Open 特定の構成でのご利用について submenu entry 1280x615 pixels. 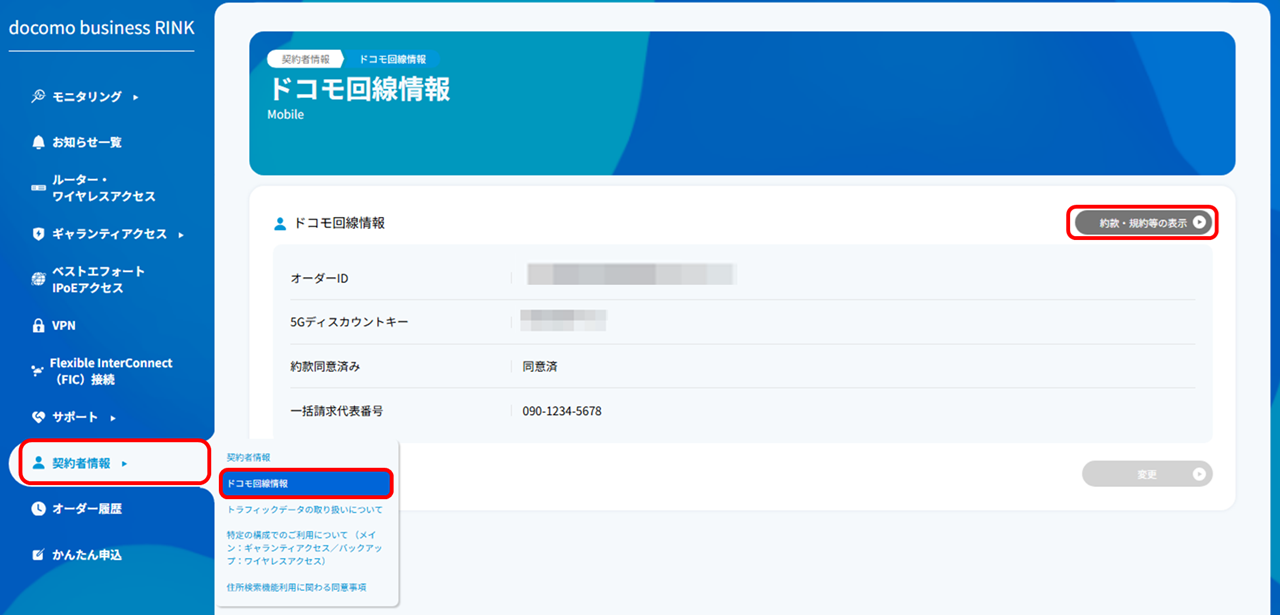pyautogui.click(x=304, y=548)
